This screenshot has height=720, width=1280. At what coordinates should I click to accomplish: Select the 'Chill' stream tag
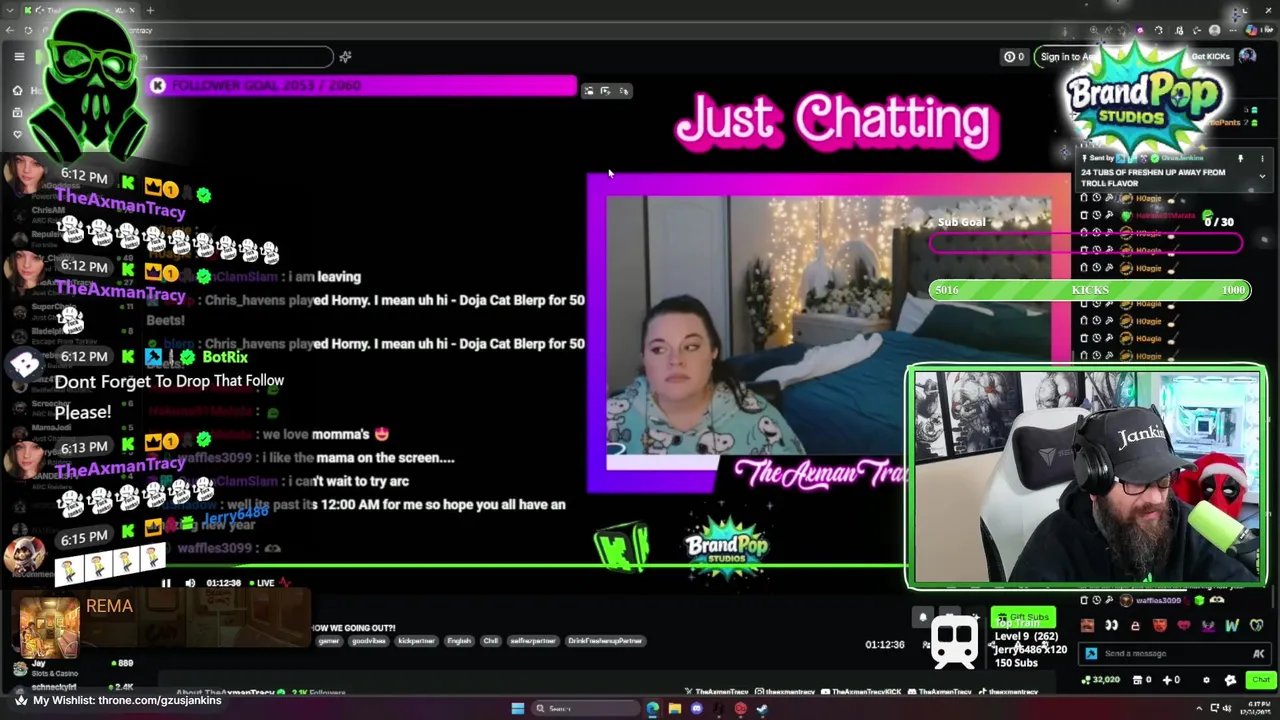click(x=490, y=641)
